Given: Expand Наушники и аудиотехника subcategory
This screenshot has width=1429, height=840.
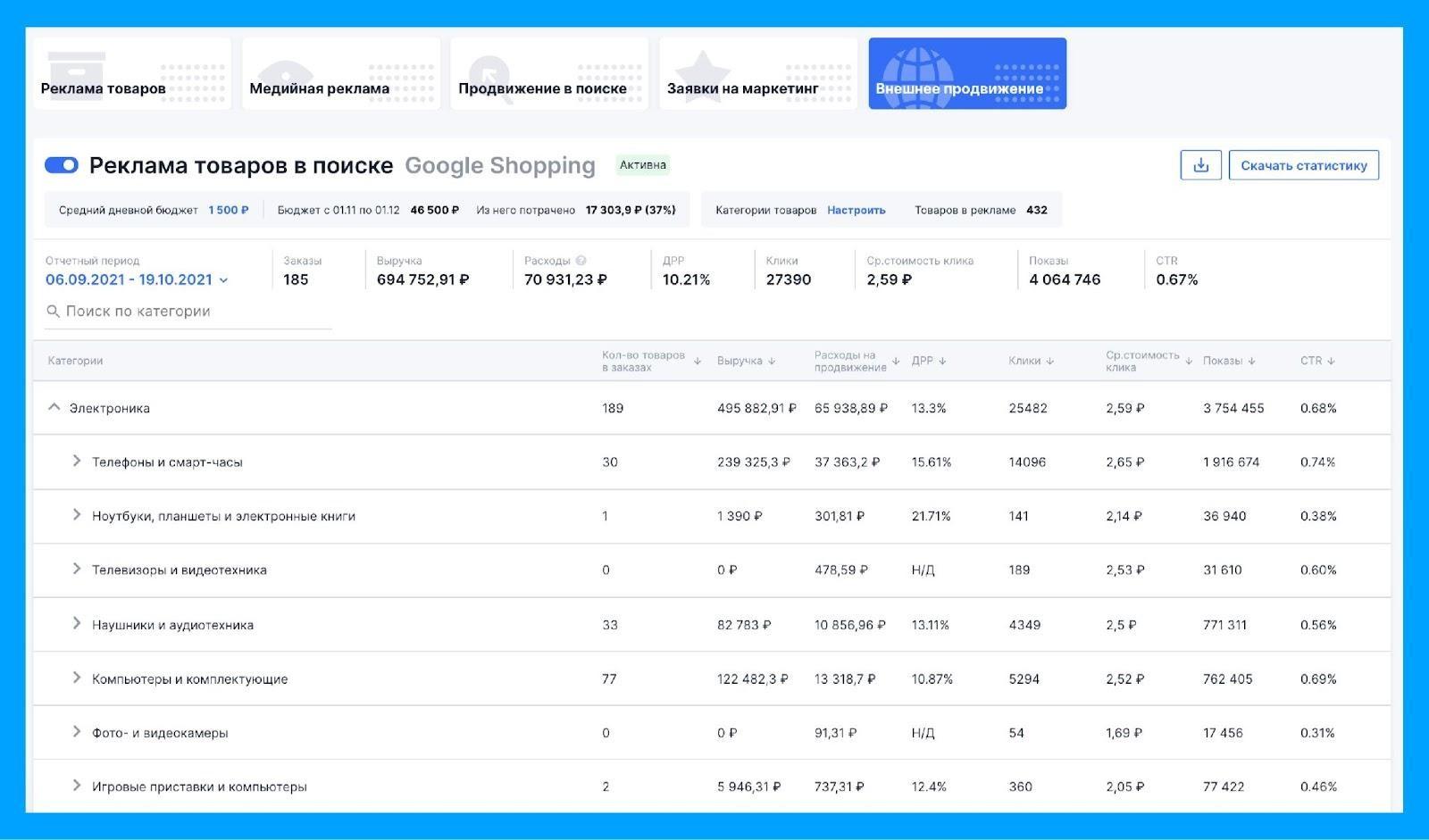Looking at the screenshot, I should click(x=77, y=623).
